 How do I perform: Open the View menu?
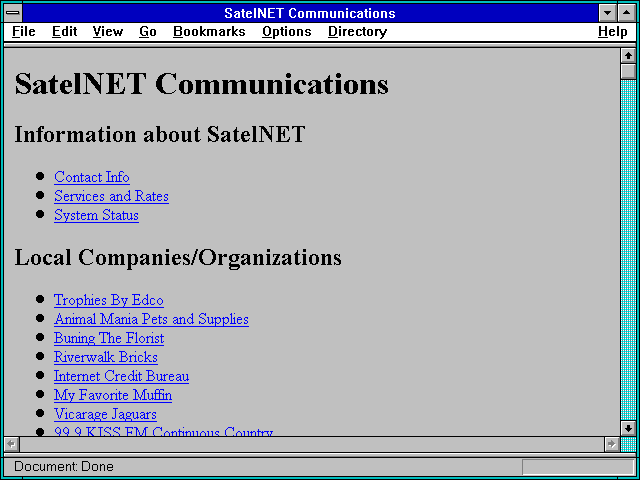(108, 31)
